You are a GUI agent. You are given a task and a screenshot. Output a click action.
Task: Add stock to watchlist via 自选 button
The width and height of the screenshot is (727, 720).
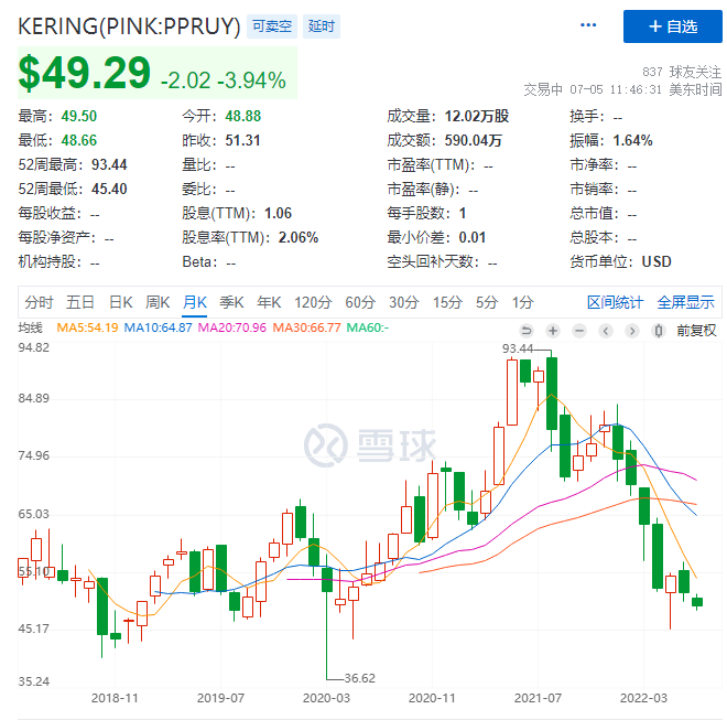[x=672, y=26]
